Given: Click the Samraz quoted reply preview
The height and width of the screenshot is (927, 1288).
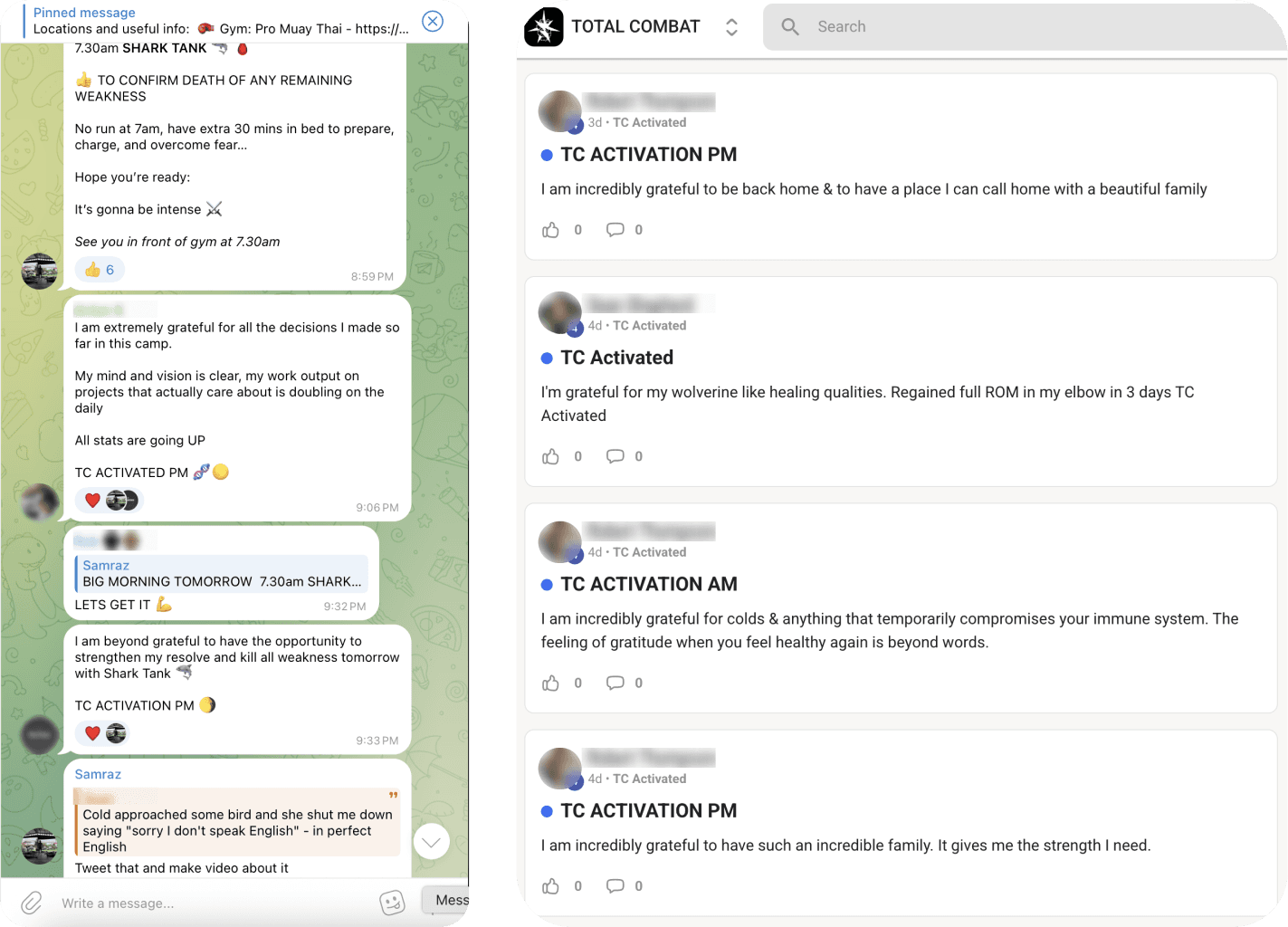Looking at the screenshot, I should (x=222, y=573).
